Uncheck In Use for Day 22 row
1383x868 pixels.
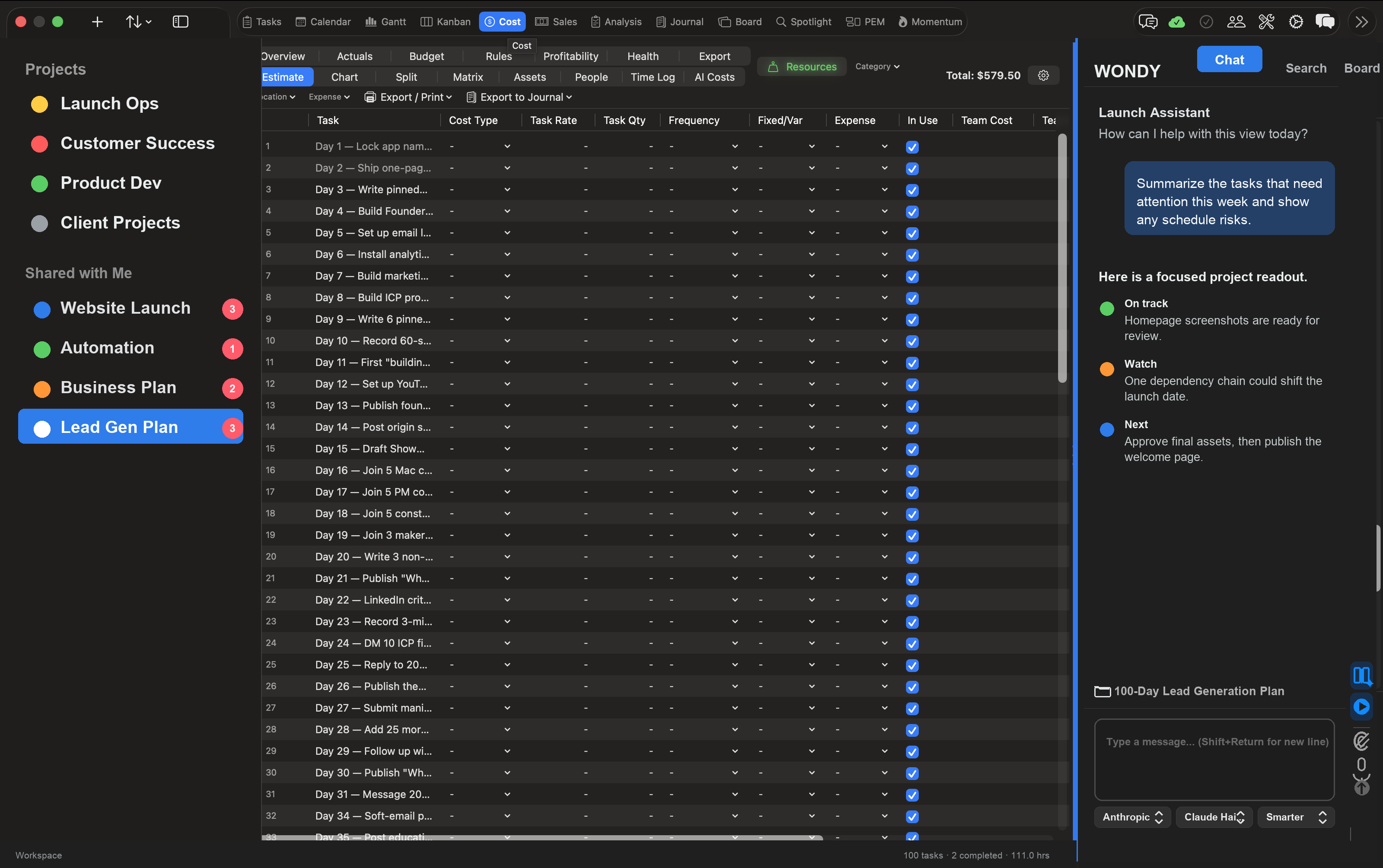(911, 601)
